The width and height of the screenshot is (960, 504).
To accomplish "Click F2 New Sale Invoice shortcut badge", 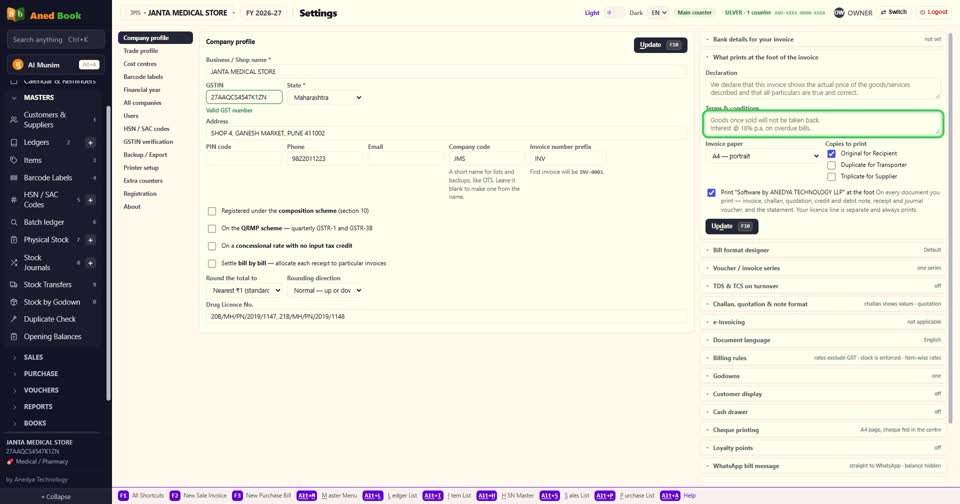I will coord(174,495).
